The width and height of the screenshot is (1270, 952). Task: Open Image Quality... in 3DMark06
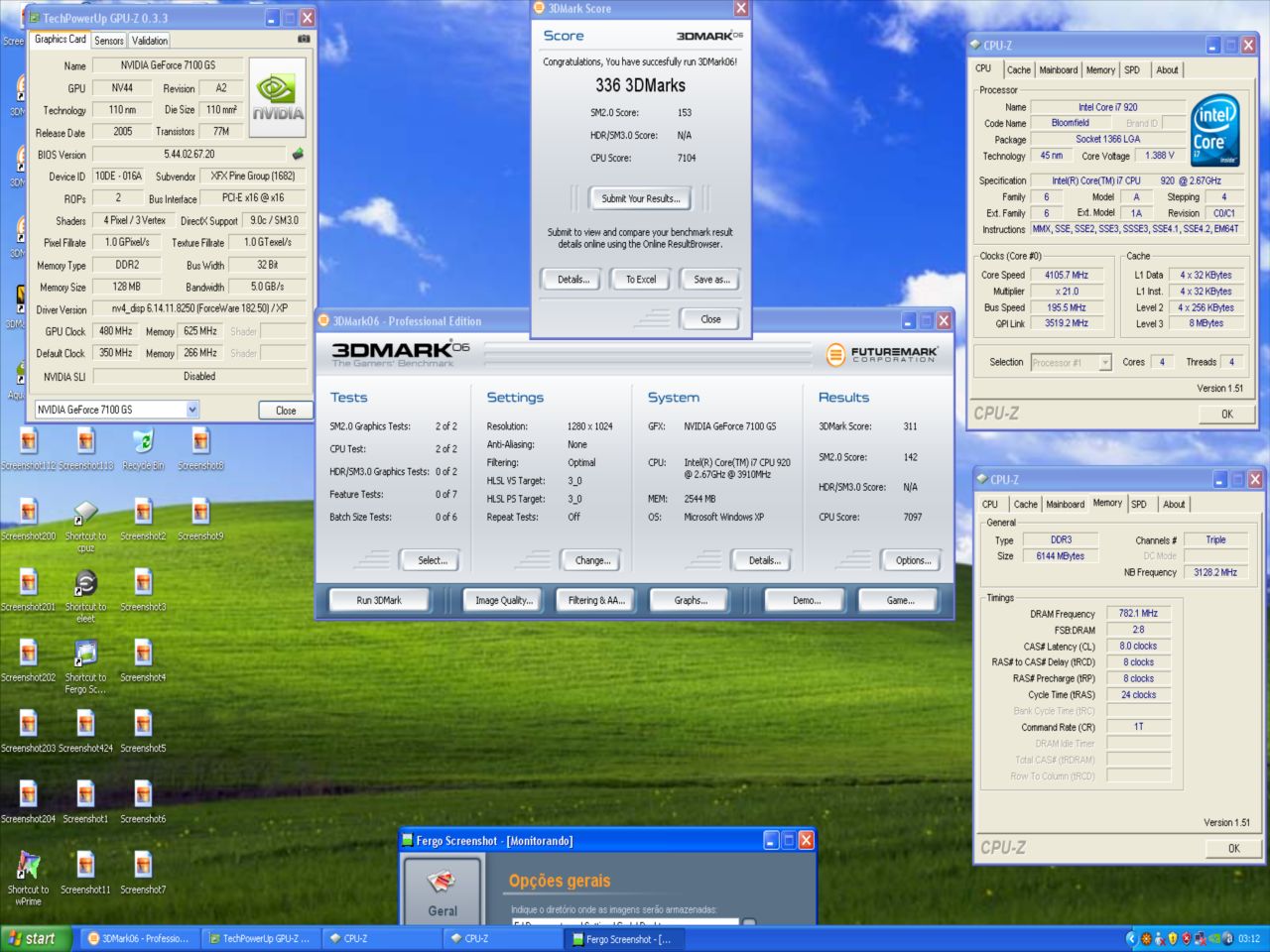504,601
